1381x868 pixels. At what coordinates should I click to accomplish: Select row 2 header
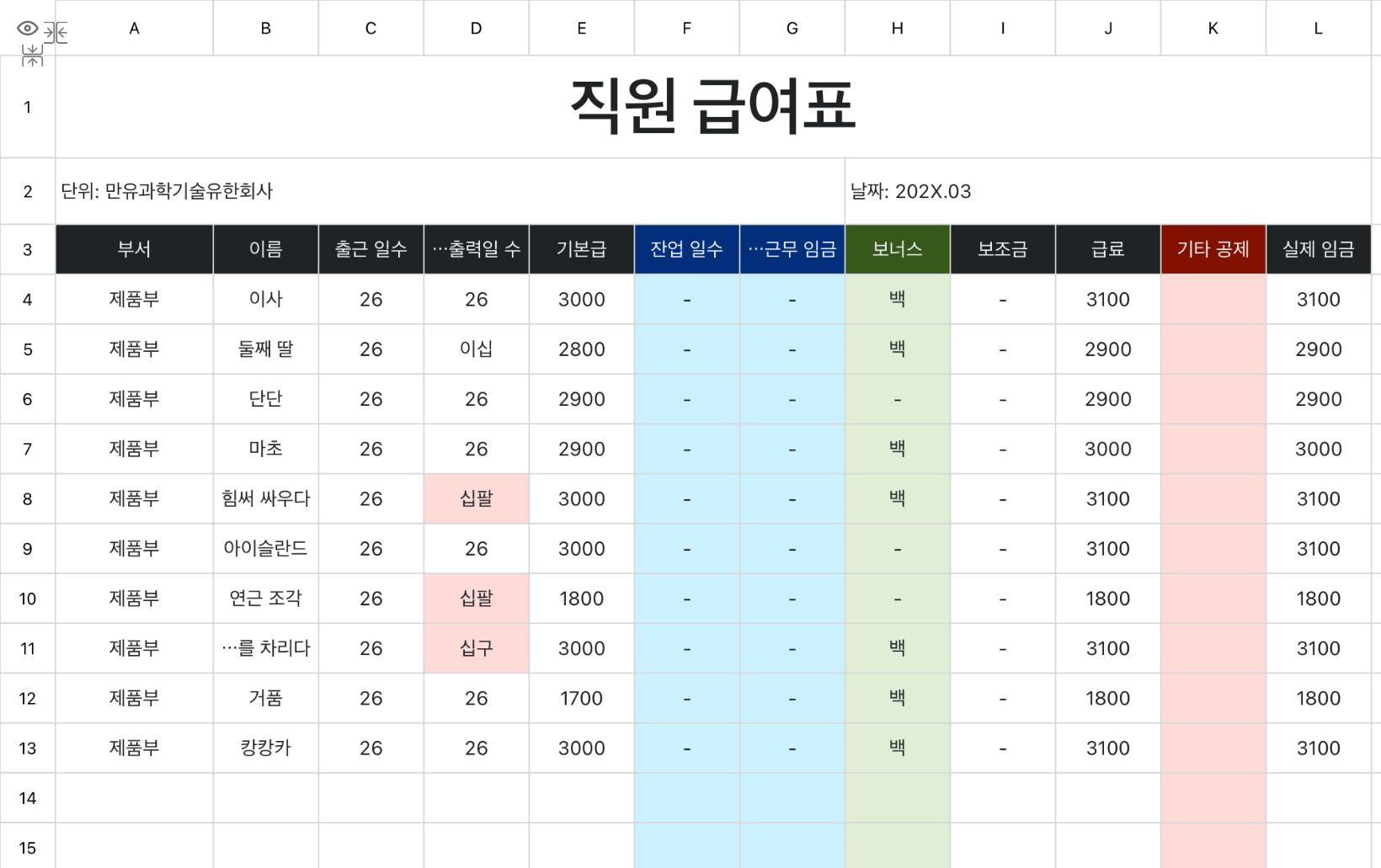(27, 191)
